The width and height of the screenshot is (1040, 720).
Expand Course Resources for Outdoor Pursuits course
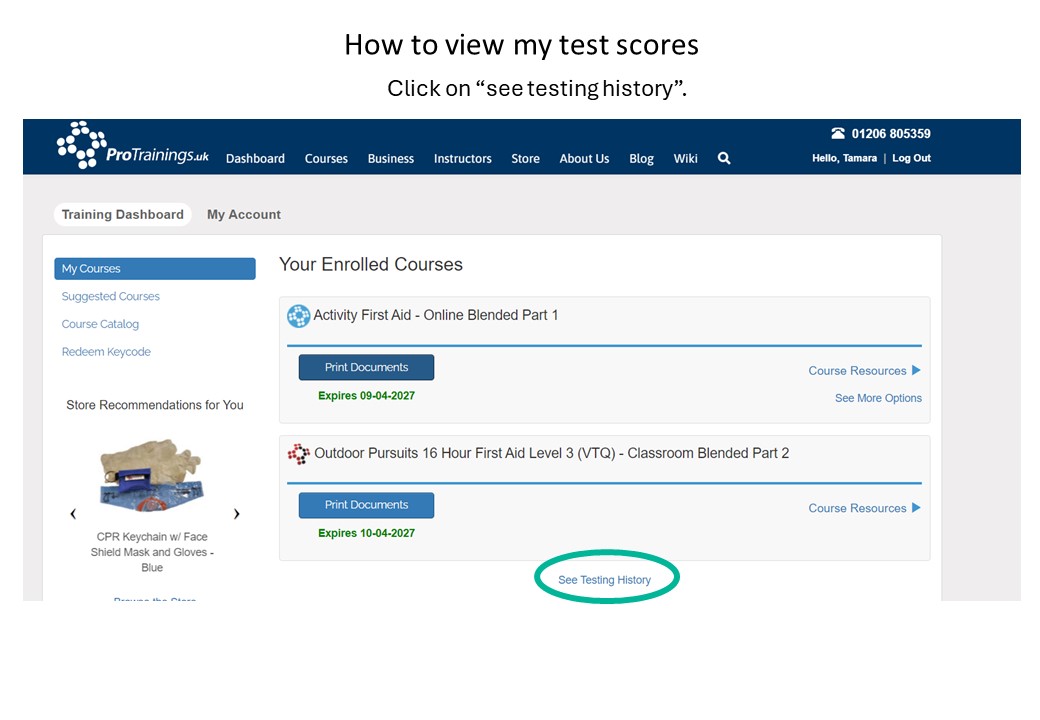864,508
